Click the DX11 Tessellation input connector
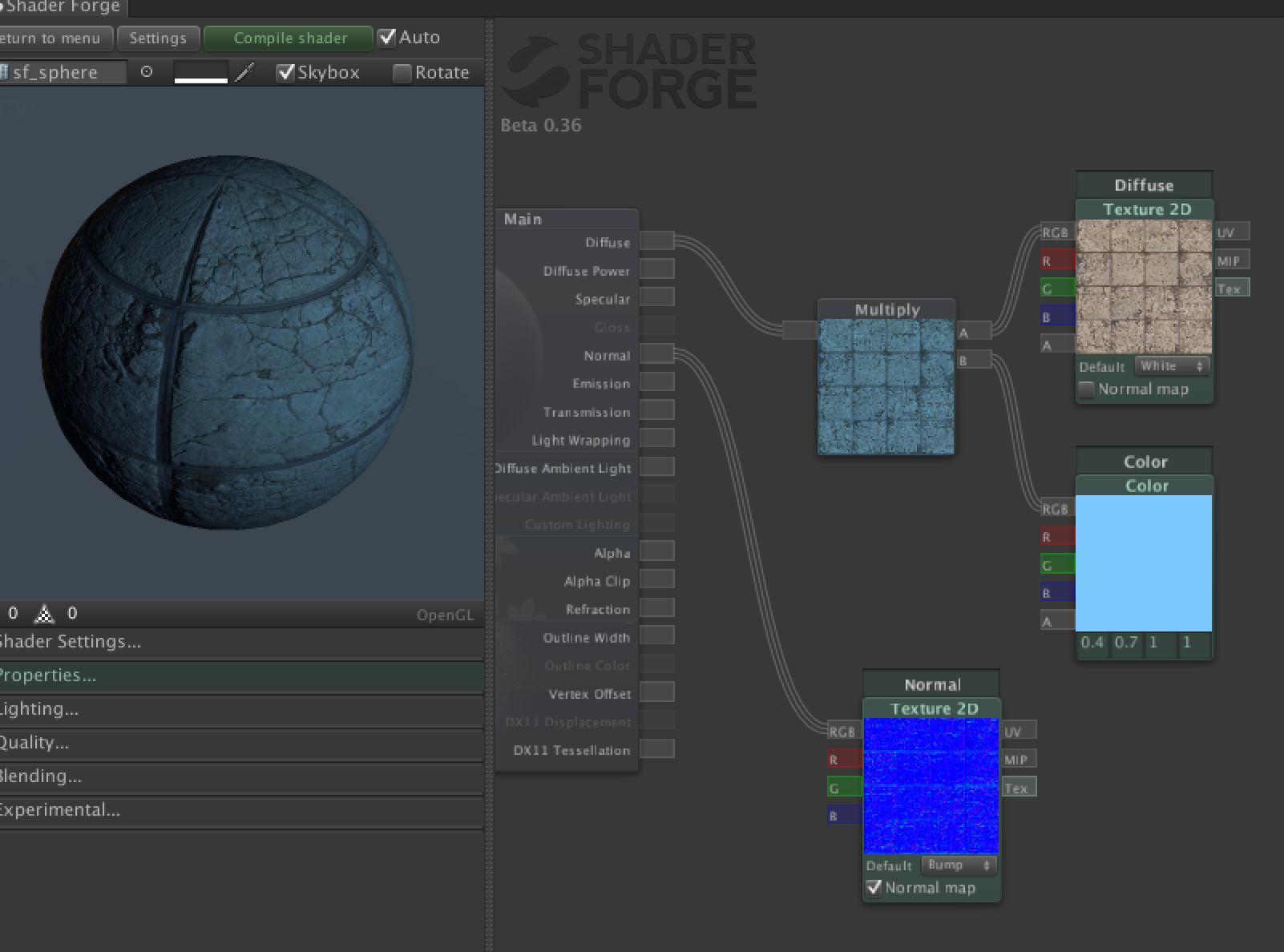The image size is (1284, 952). point(657,749)
